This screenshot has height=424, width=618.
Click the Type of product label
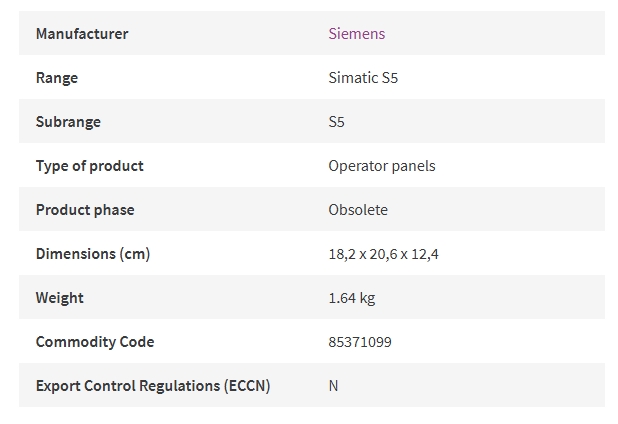pyautogui.click(x=89, y=166)
